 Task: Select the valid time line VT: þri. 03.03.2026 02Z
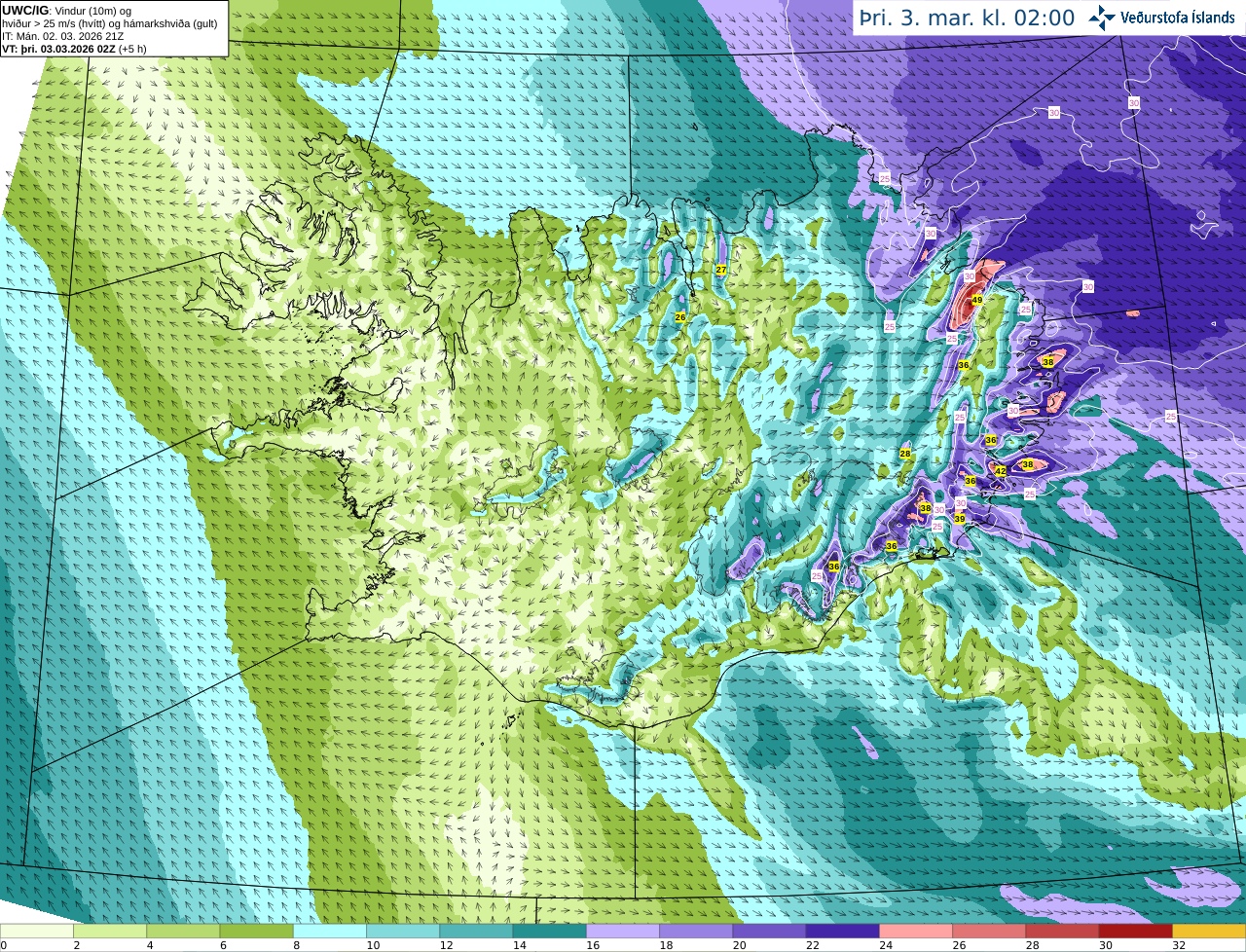(74, 49)
